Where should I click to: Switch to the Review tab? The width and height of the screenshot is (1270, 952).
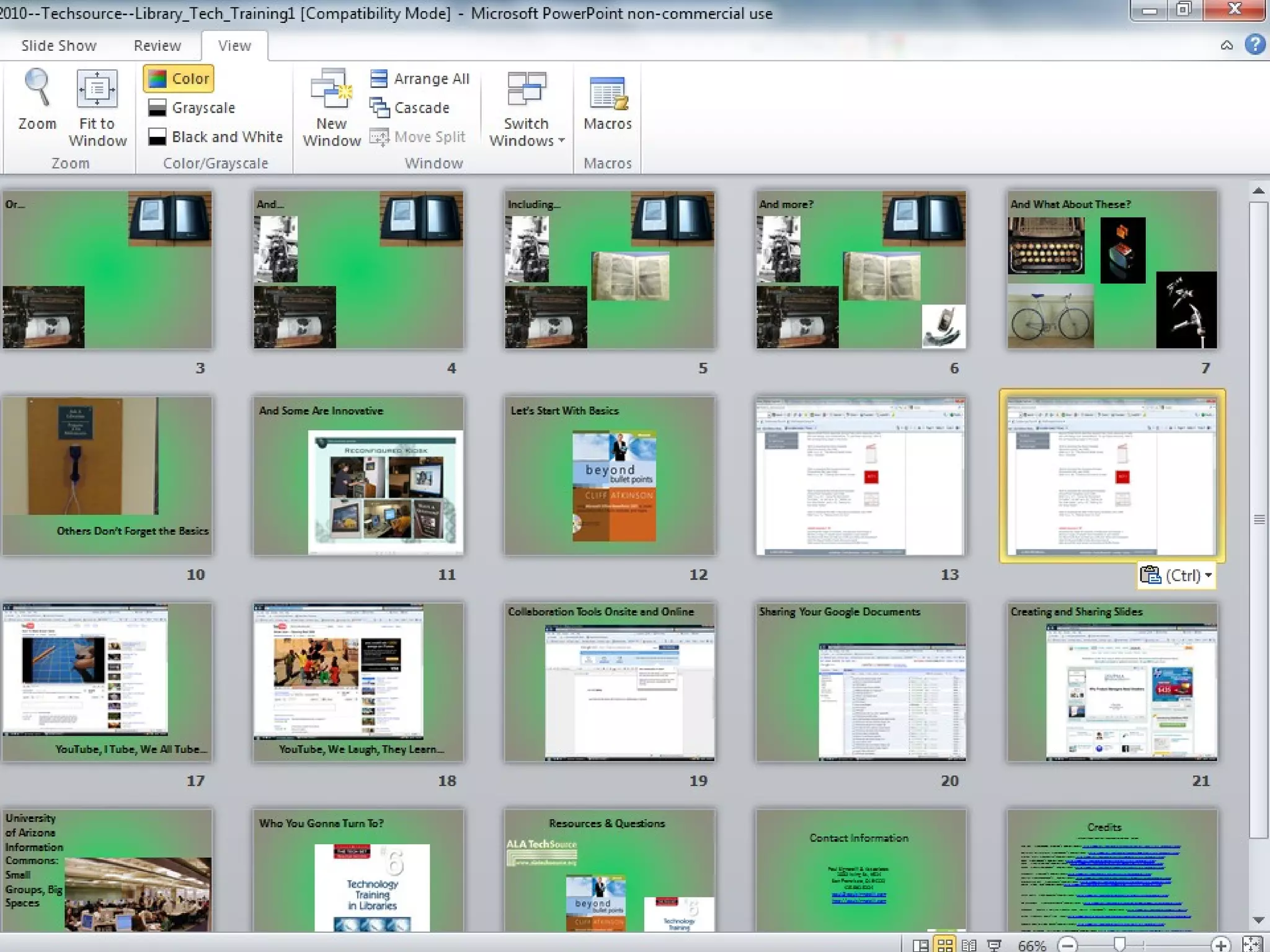click(x=157, y=46)
